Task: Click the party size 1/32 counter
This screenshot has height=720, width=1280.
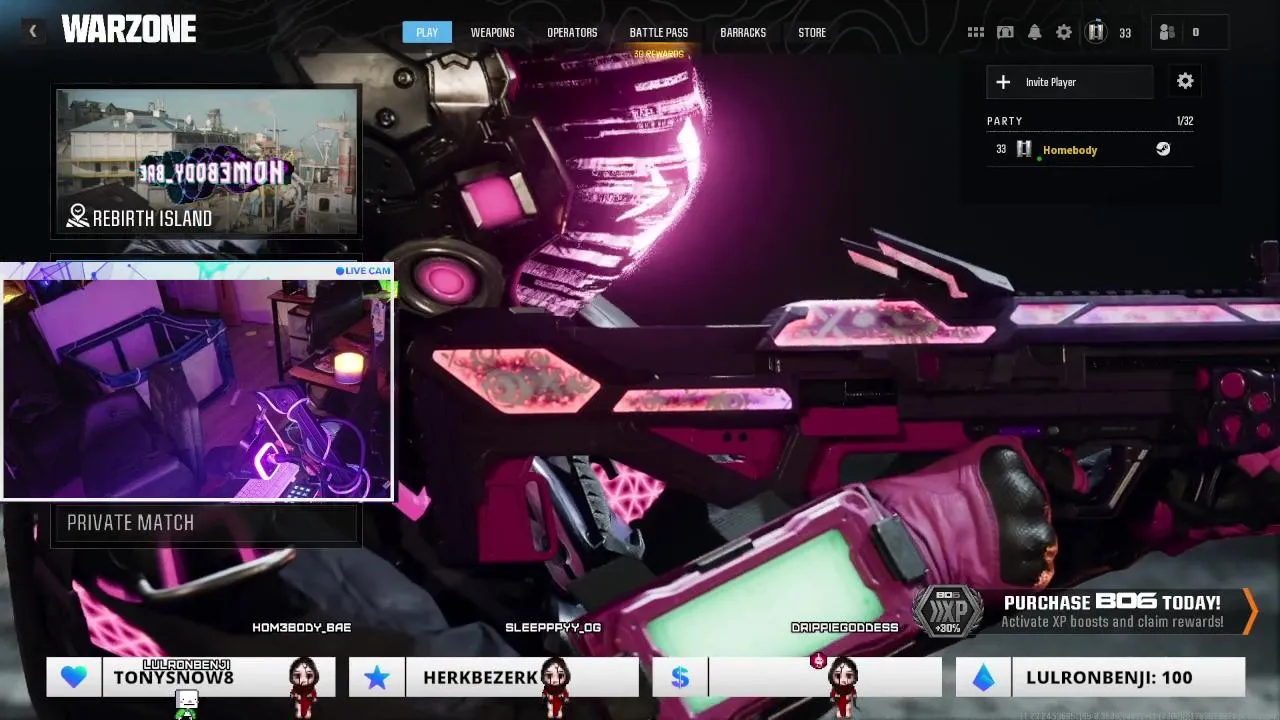Action: (1185, 121)
